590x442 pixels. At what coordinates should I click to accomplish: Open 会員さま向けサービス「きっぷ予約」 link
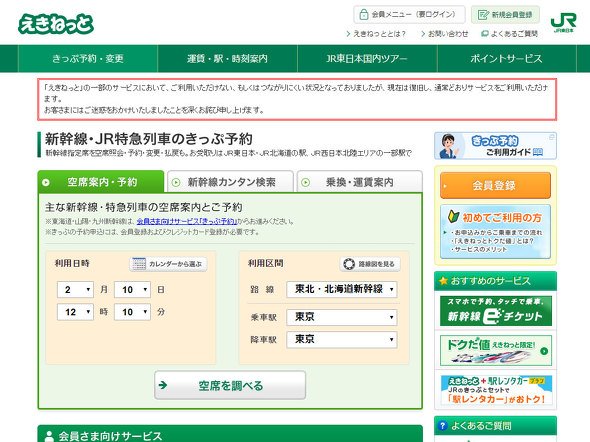[x=187, y=221]
